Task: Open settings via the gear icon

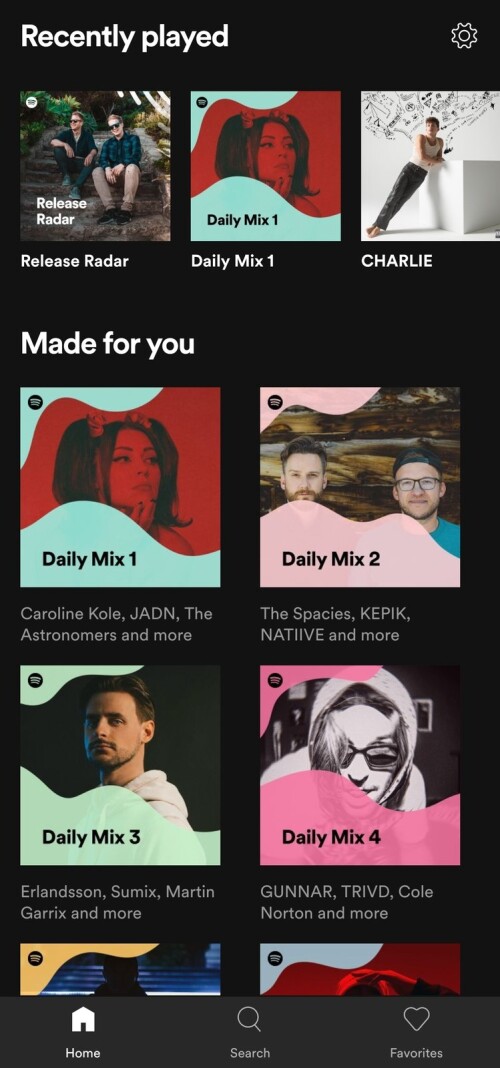Action: click(x=464, y=35)
